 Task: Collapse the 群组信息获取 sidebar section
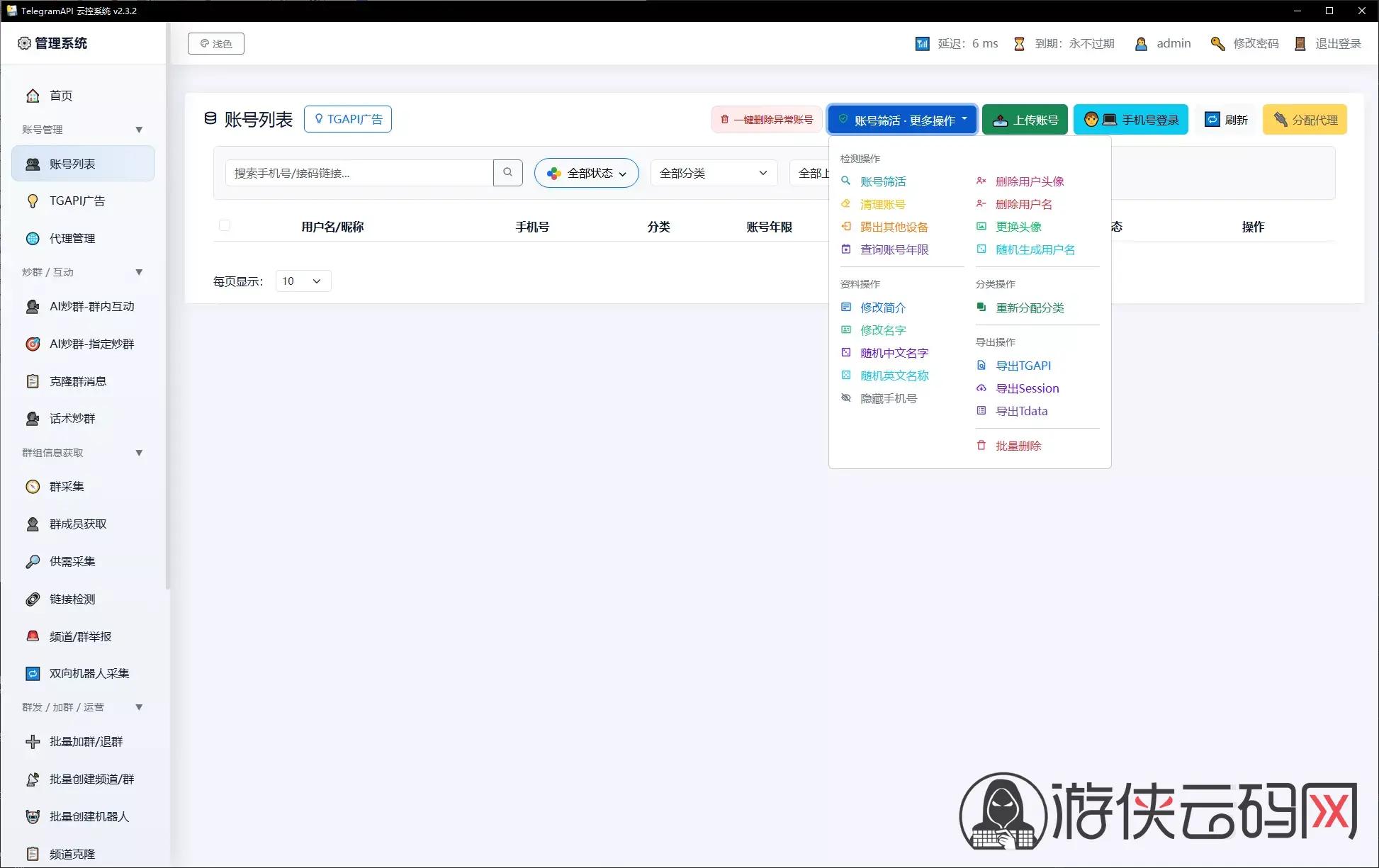click(x=139, y=453)
